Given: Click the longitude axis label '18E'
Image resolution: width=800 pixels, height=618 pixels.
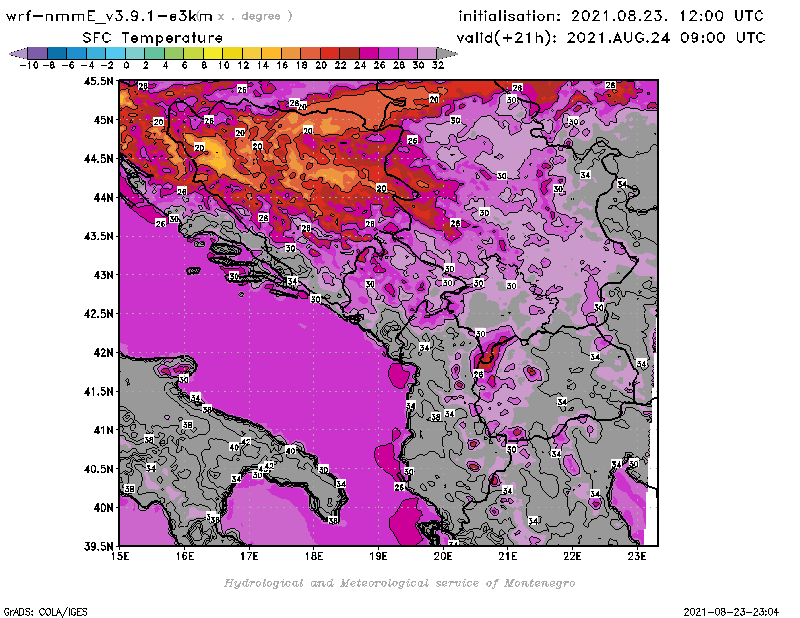Looking at the screenshot, I should tap(314, 556).
